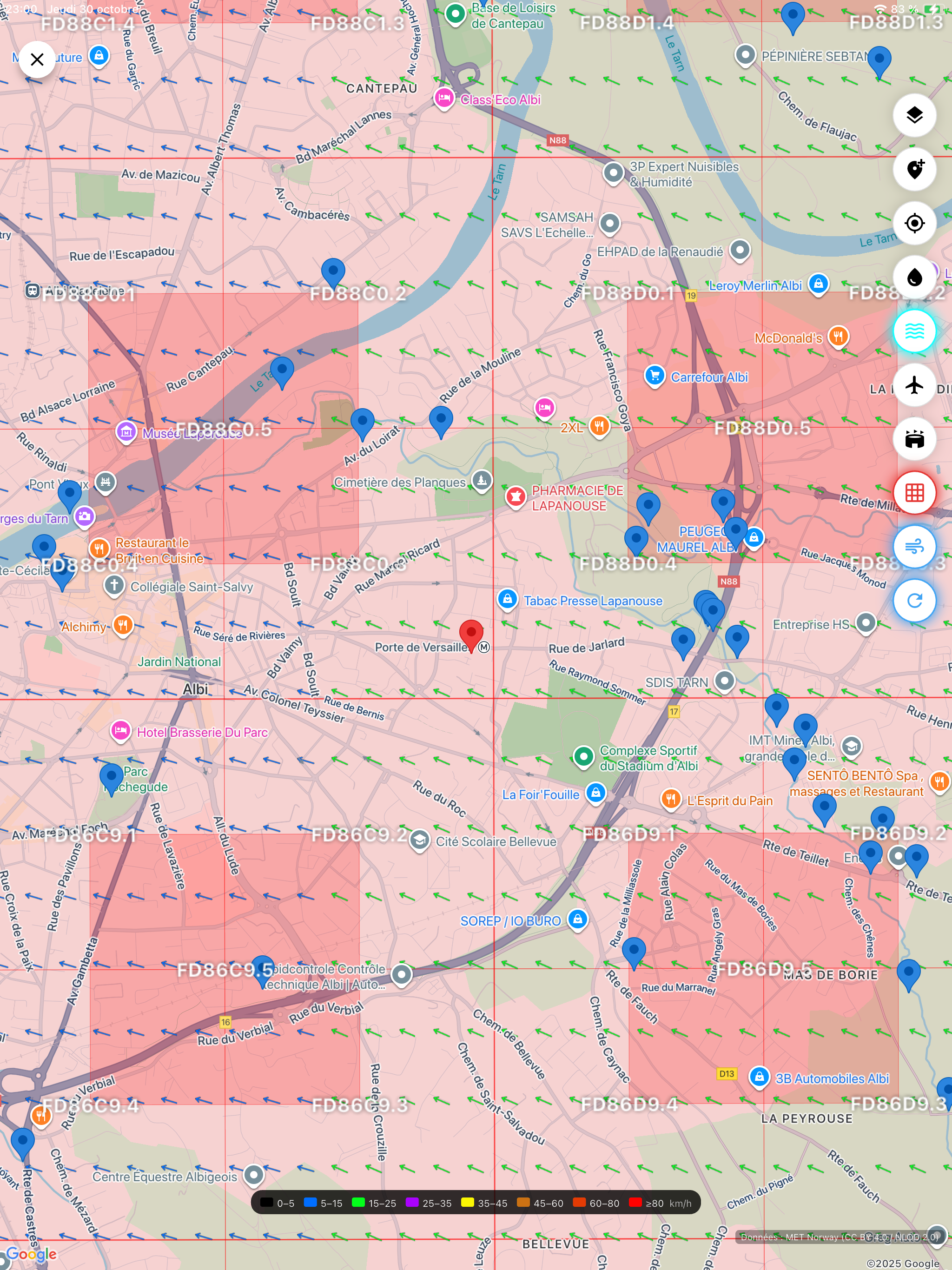Tap the clapperboard video icon button

pyautogui.click(x=914, y=439)
